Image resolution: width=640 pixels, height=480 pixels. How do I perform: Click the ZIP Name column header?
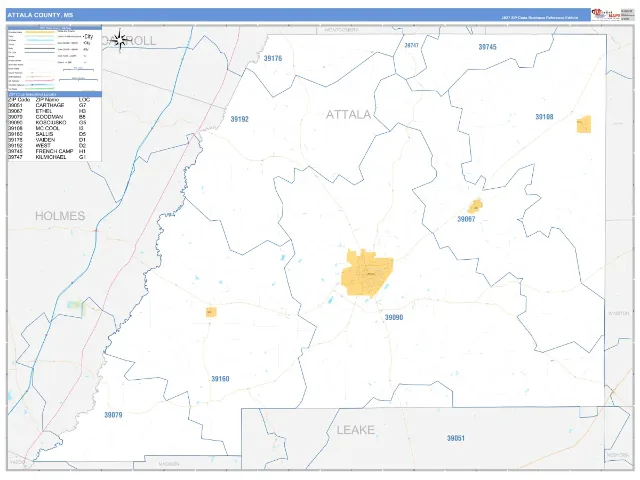47,100
